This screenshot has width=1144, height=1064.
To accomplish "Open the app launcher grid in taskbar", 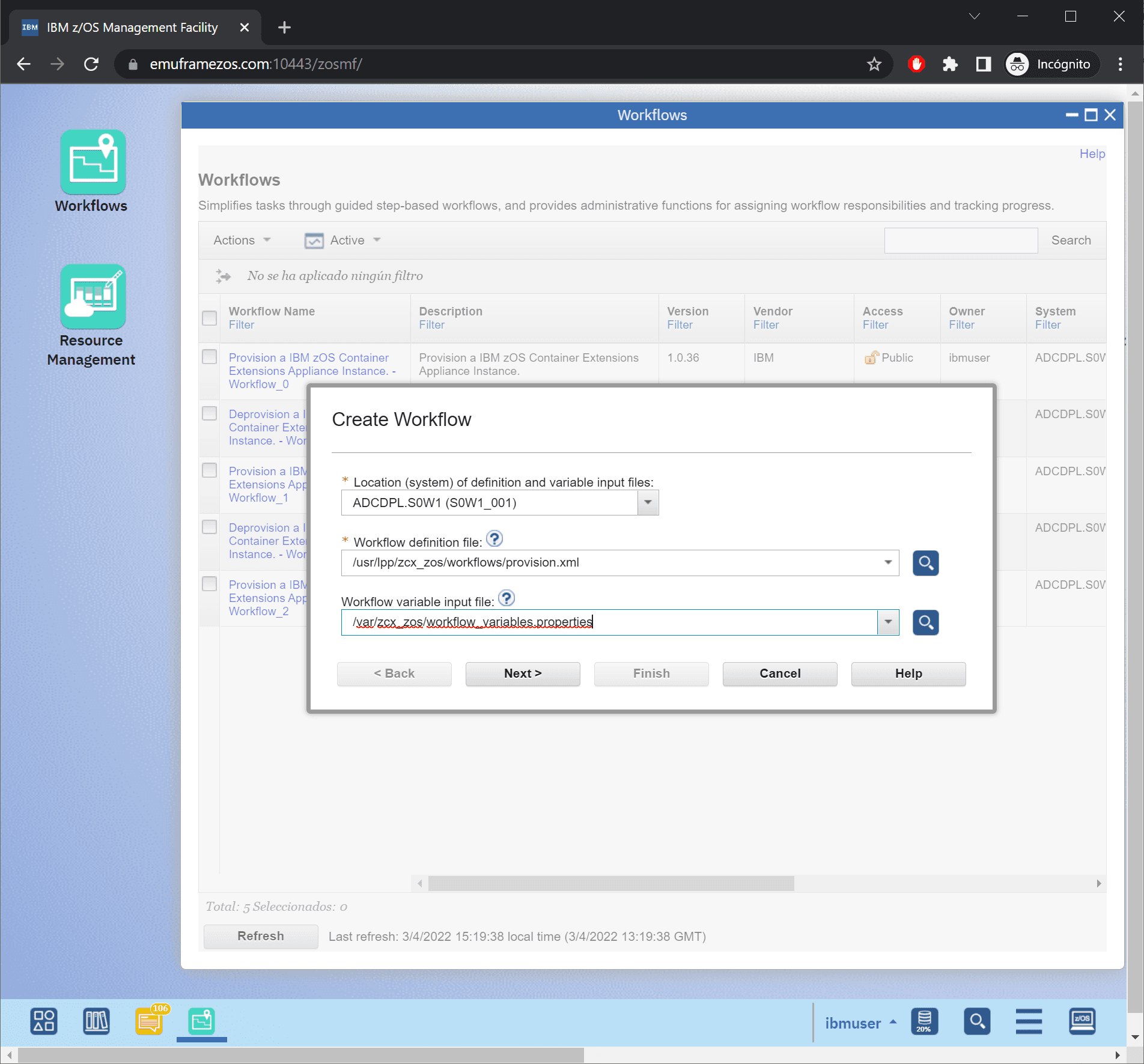I will [x=44, y=1021].
